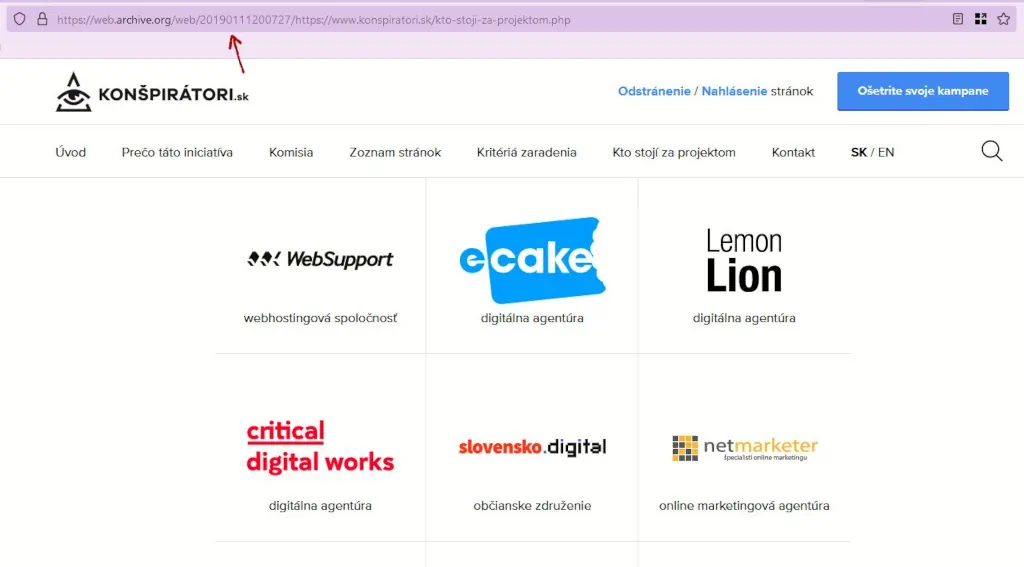Switch language to EN
The image size is (1024, 567).
coord(886,152)
